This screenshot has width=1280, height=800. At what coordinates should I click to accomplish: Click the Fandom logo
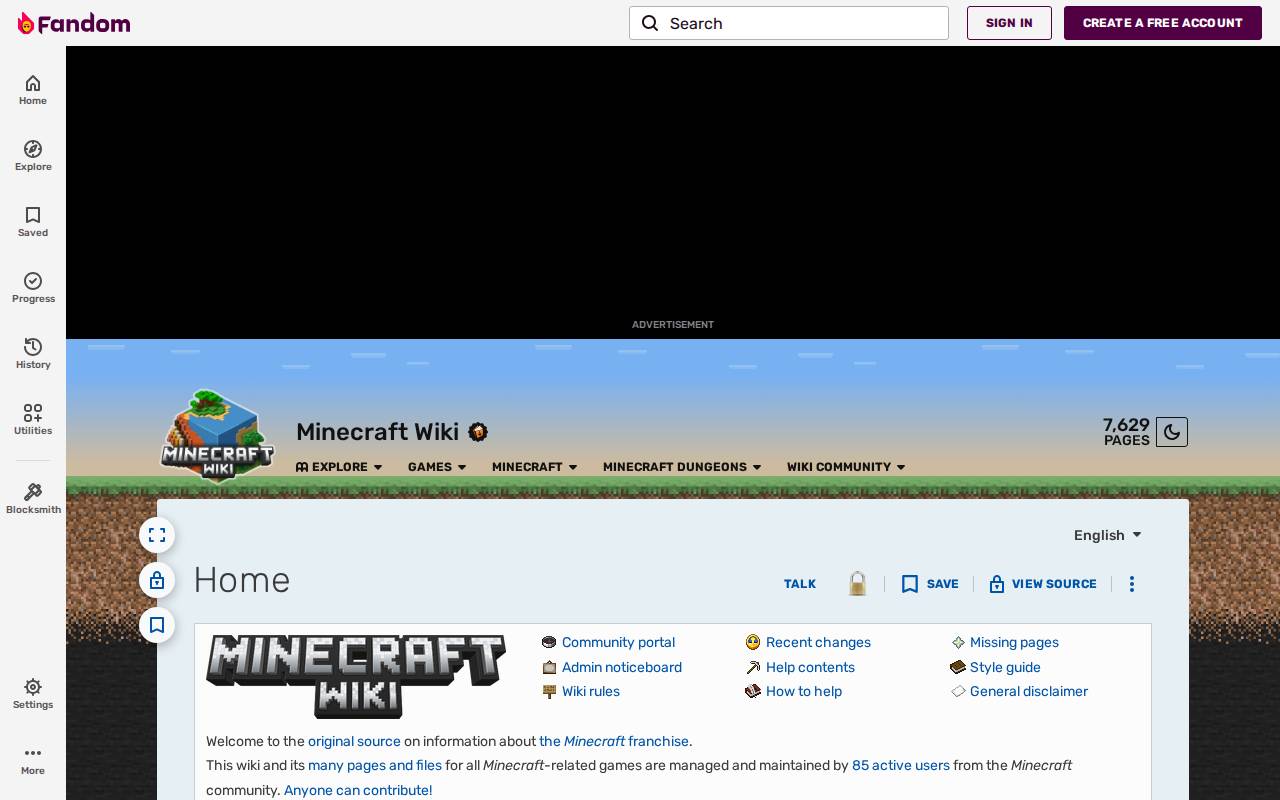74,23
